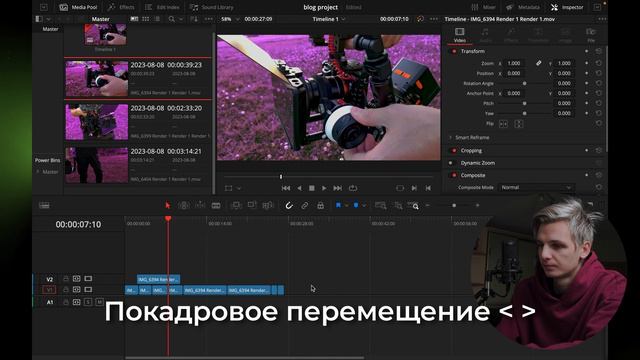Viewport: 640px width, 360px height.
Task: Switch Inspector to Video tab
Action: tap(460, 35)
